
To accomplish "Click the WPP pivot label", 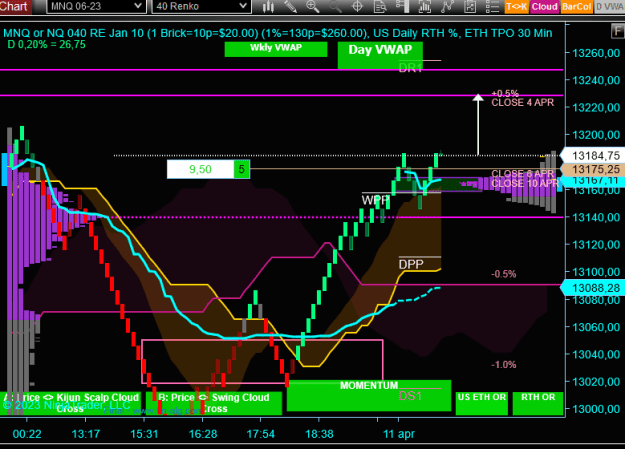I will pos(375,200).
